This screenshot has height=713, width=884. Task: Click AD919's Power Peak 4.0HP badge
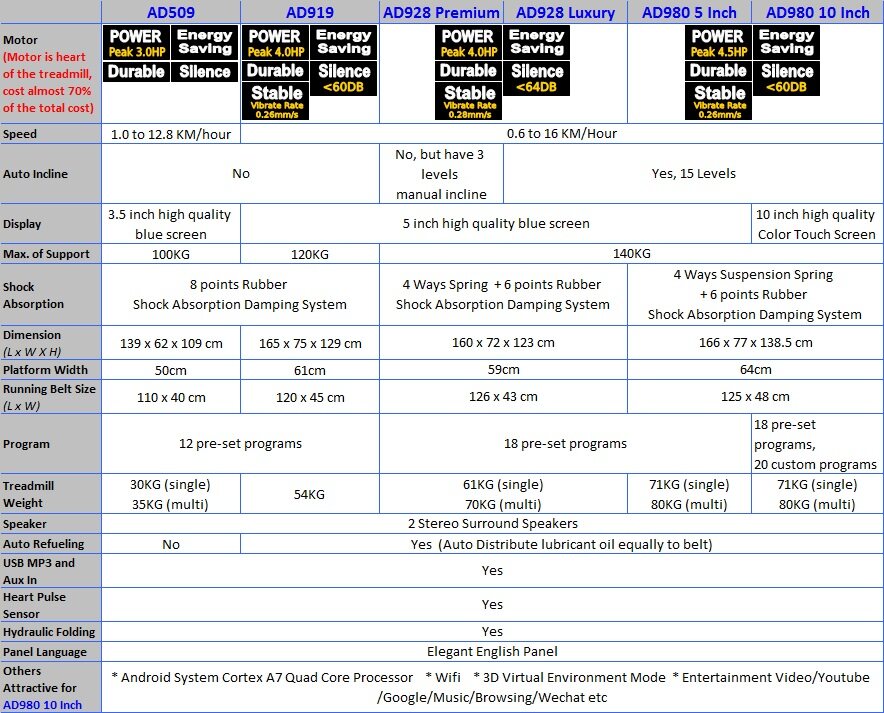click(276, 43)
